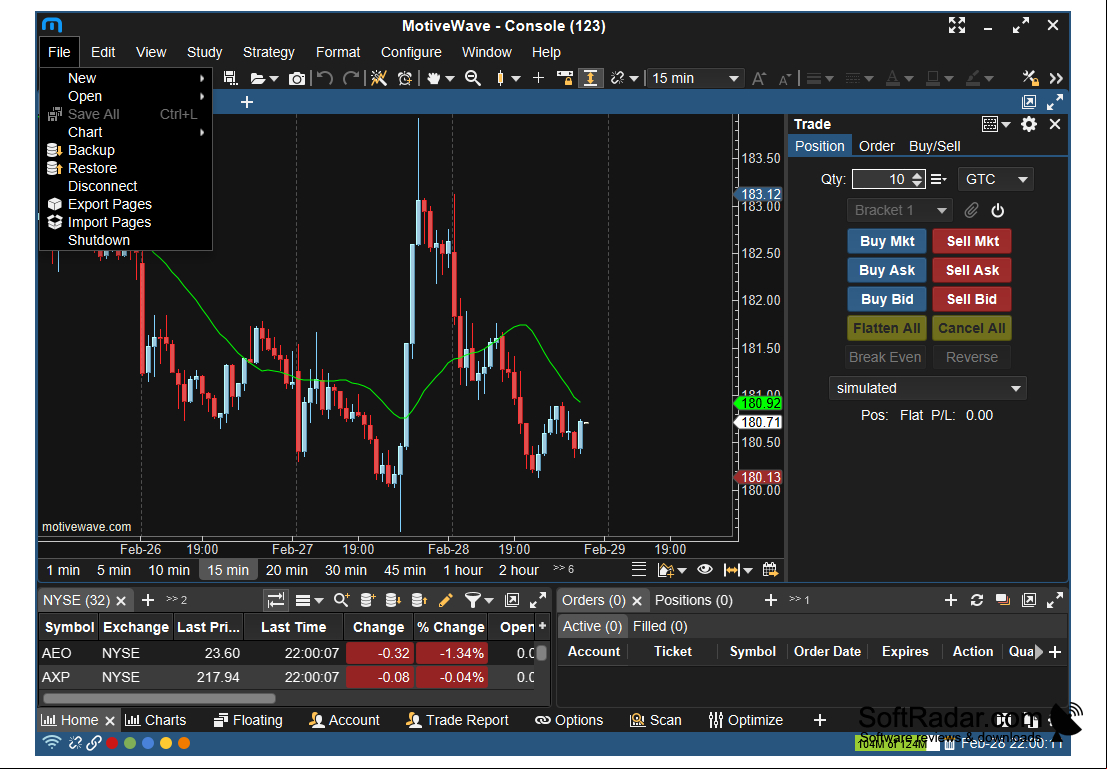This screenshot has width=1107, height=769.
Task: Click the locked ruler icon in toolbar
Action: click(x=565, y=78)
